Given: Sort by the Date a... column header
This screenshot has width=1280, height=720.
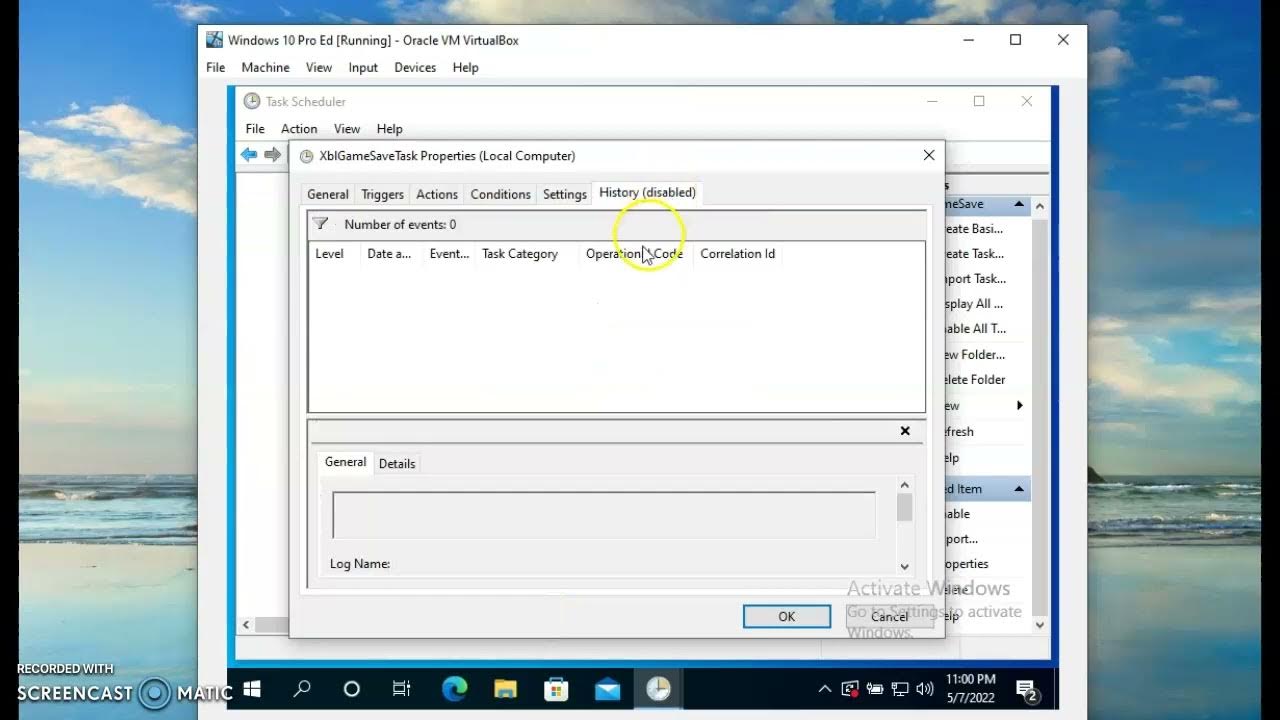Looking at the screenshot, I should [x=389, y=253].
